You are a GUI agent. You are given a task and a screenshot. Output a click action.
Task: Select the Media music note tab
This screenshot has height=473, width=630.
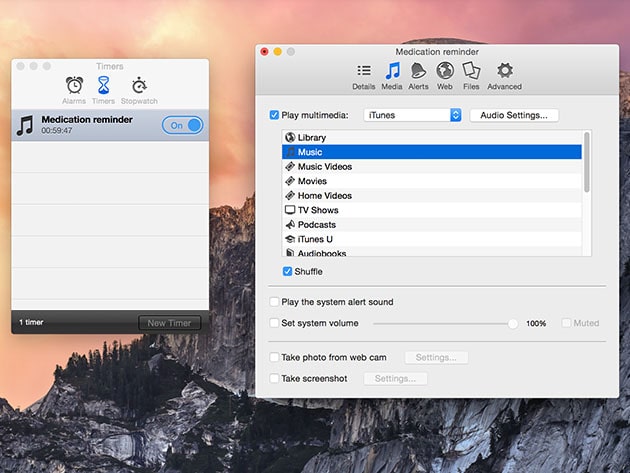[x=392, y=71]
